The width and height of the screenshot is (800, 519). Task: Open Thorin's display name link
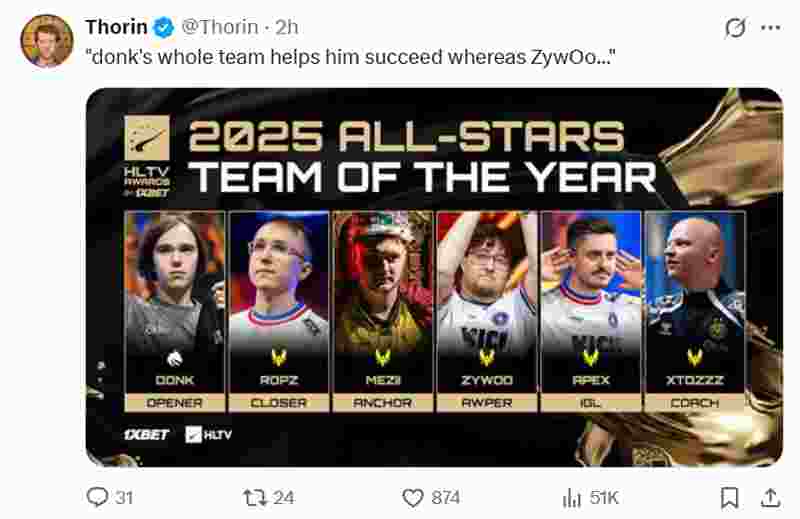pyautogui.click(x=118, y=27)
